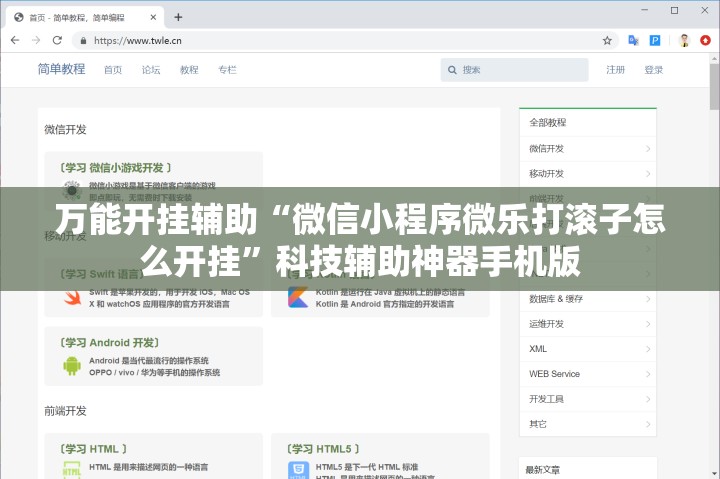Open the 论坛 navigation item
720x479 pixels.
point(151,70)
